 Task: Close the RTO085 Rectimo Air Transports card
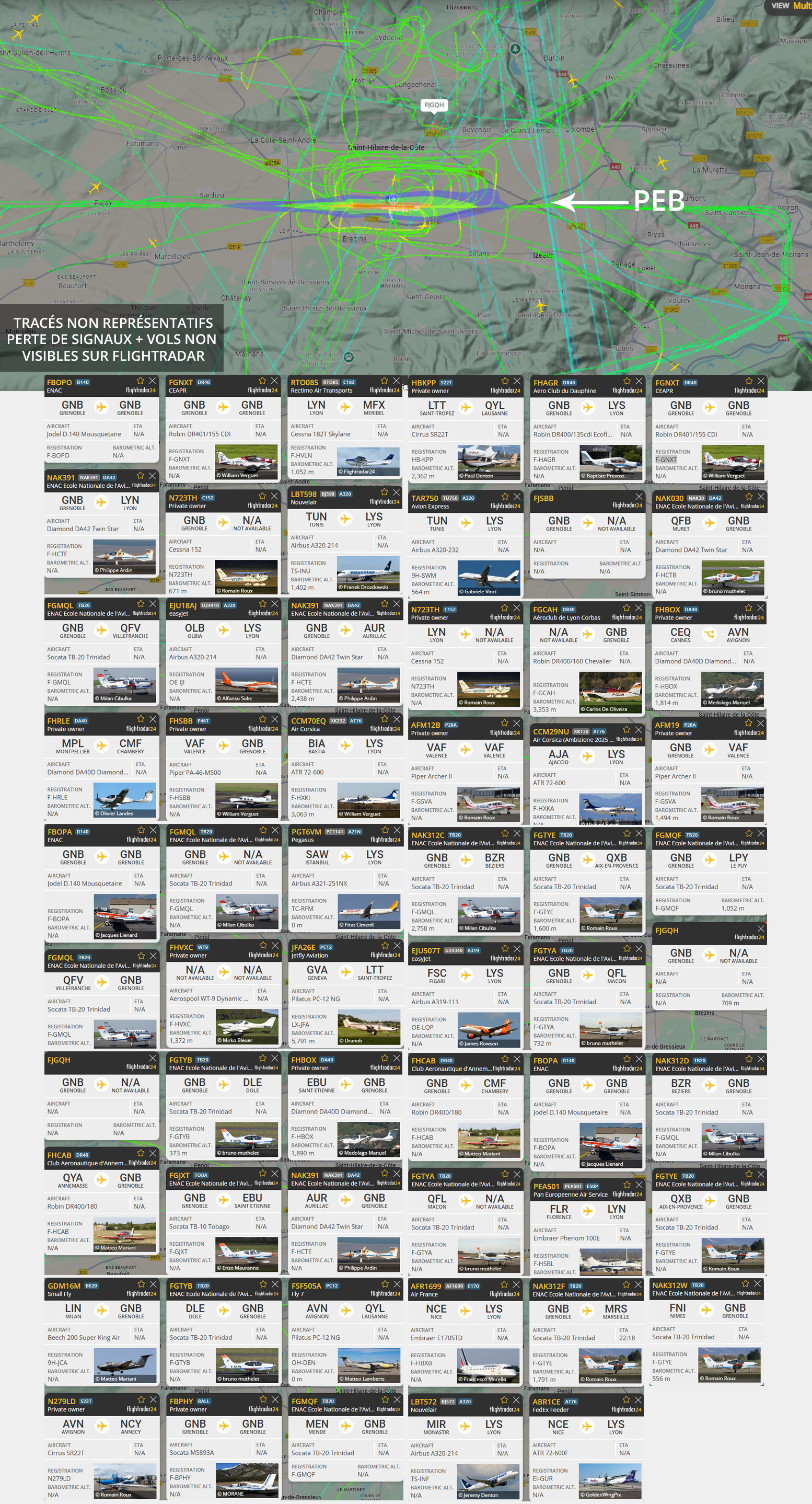[397, 381]
